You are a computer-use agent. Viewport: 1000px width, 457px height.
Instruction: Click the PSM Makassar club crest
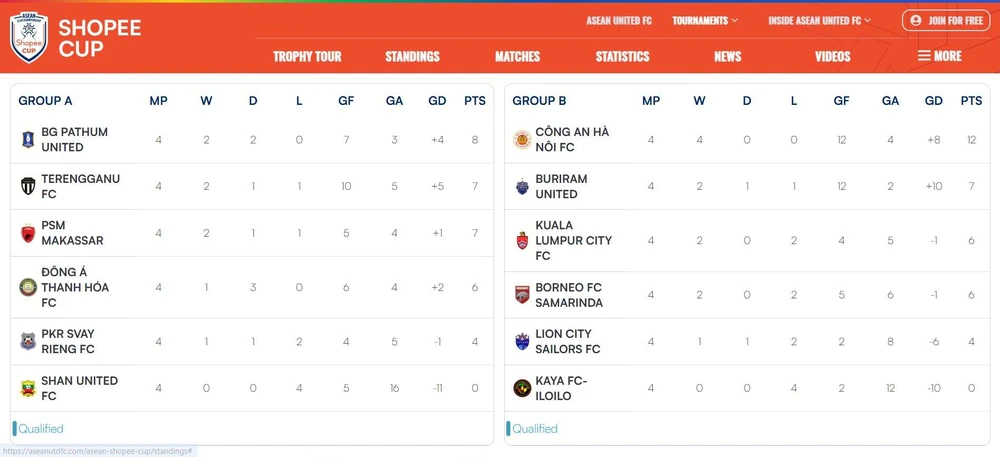pos(28,234)
